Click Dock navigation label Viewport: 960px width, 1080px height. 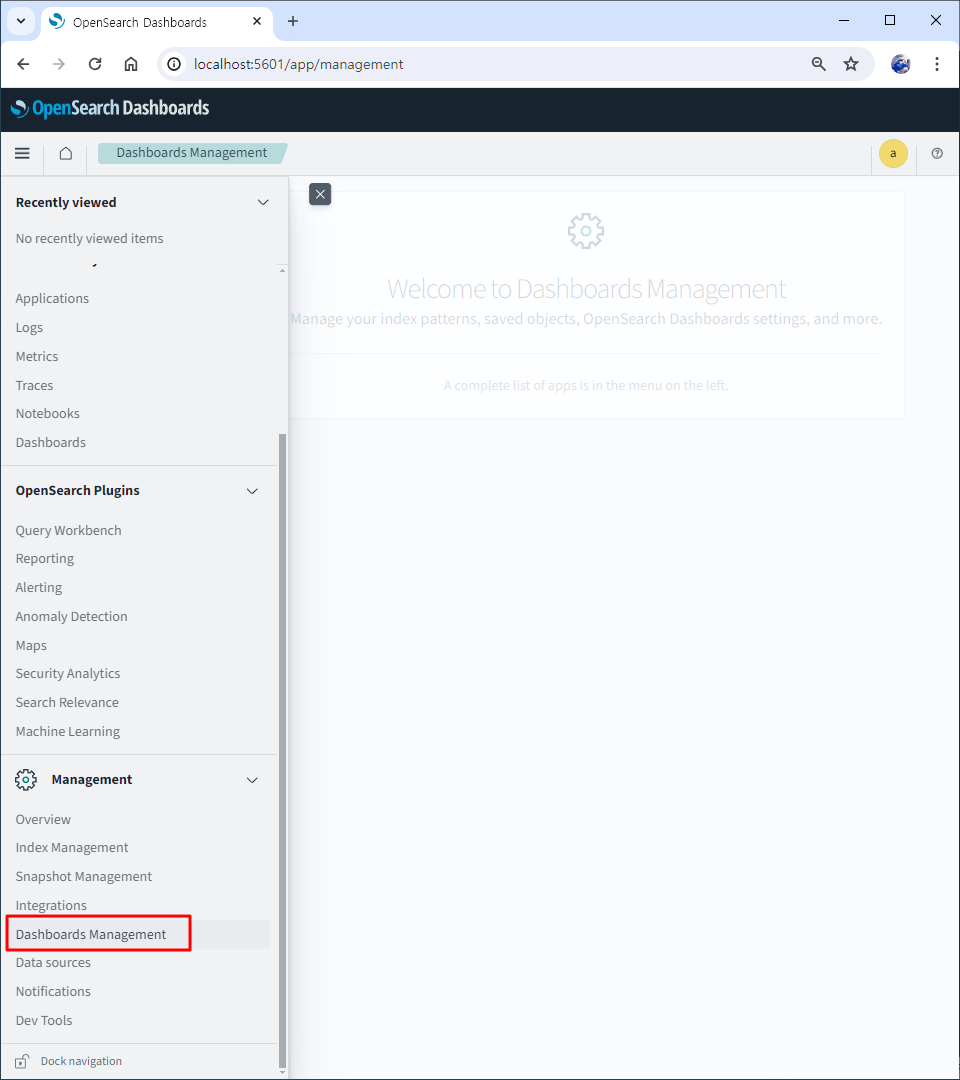coord(81,1061)
